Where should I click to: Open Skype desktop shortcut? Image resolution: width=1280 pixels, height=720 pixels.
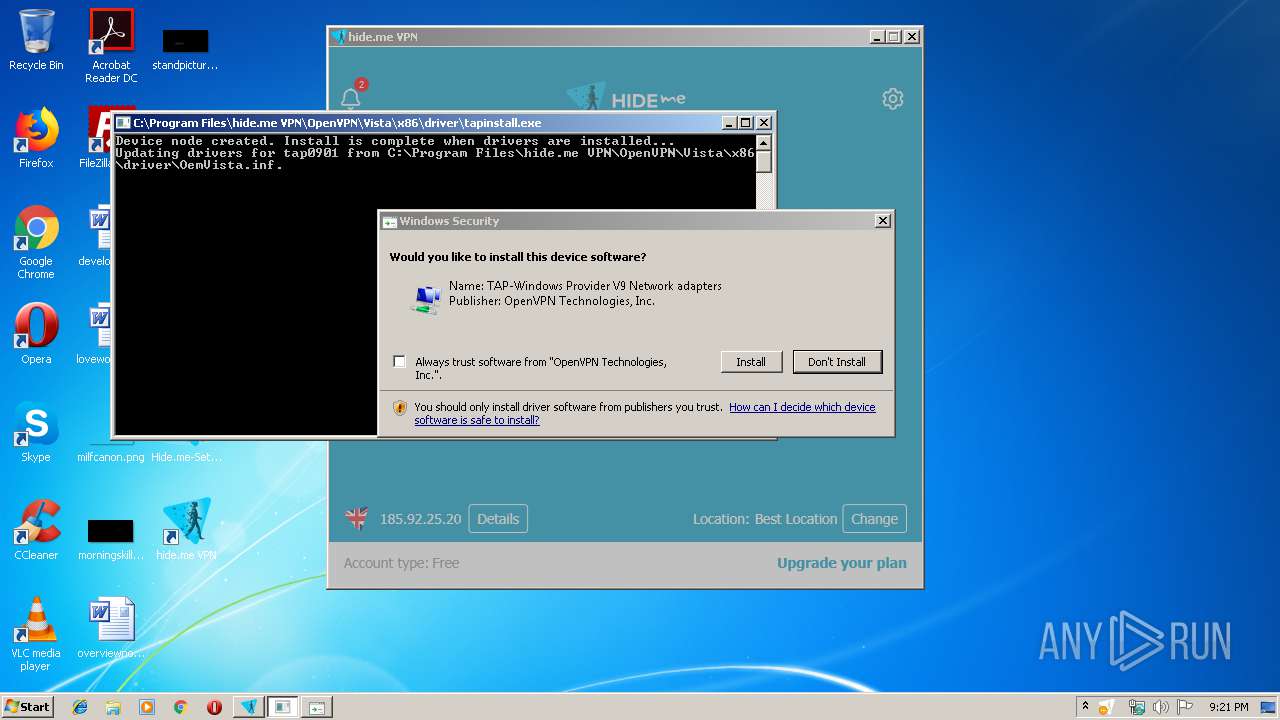click(36, 432)
